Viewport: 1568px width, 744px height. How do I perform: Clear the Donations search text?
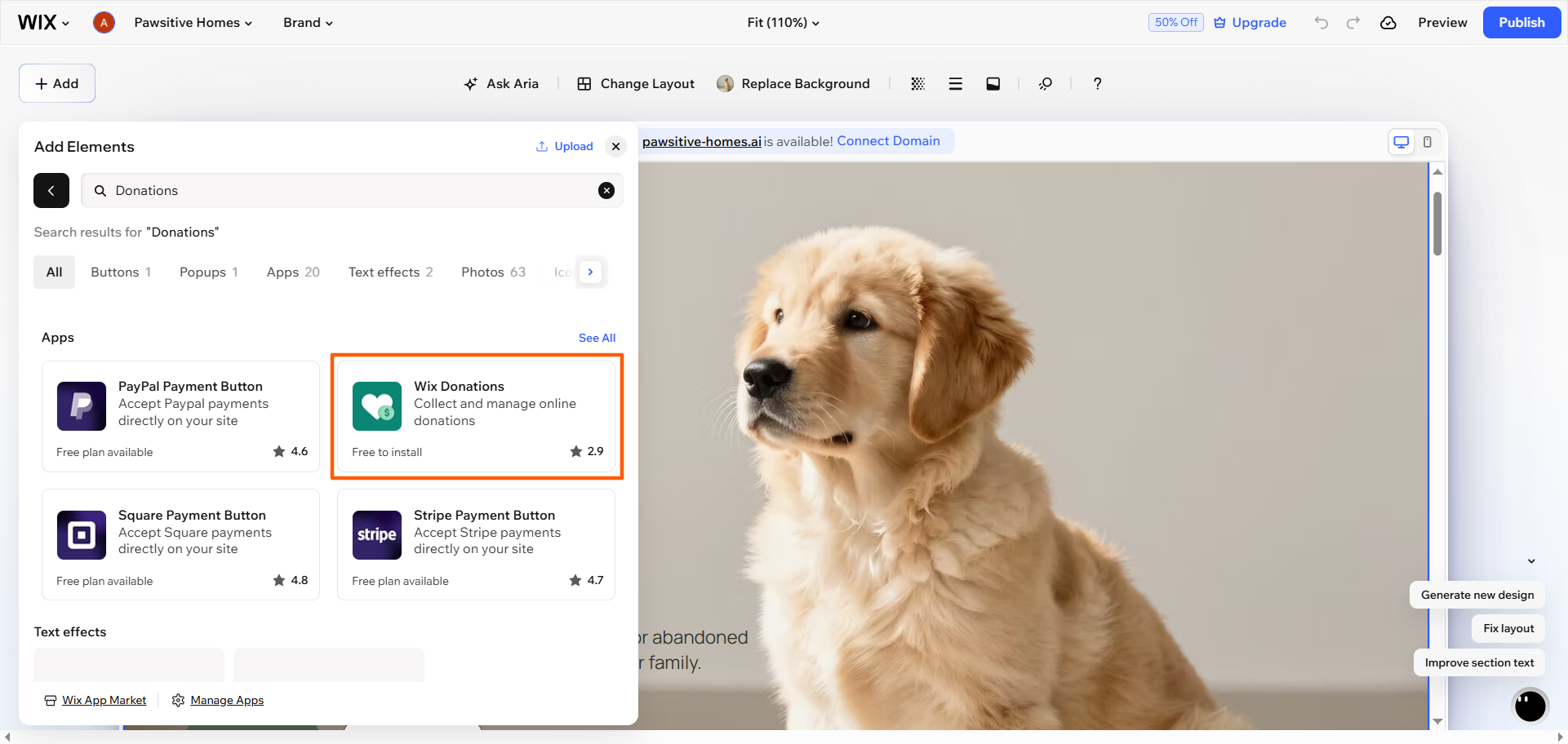(x=606, y=190)
